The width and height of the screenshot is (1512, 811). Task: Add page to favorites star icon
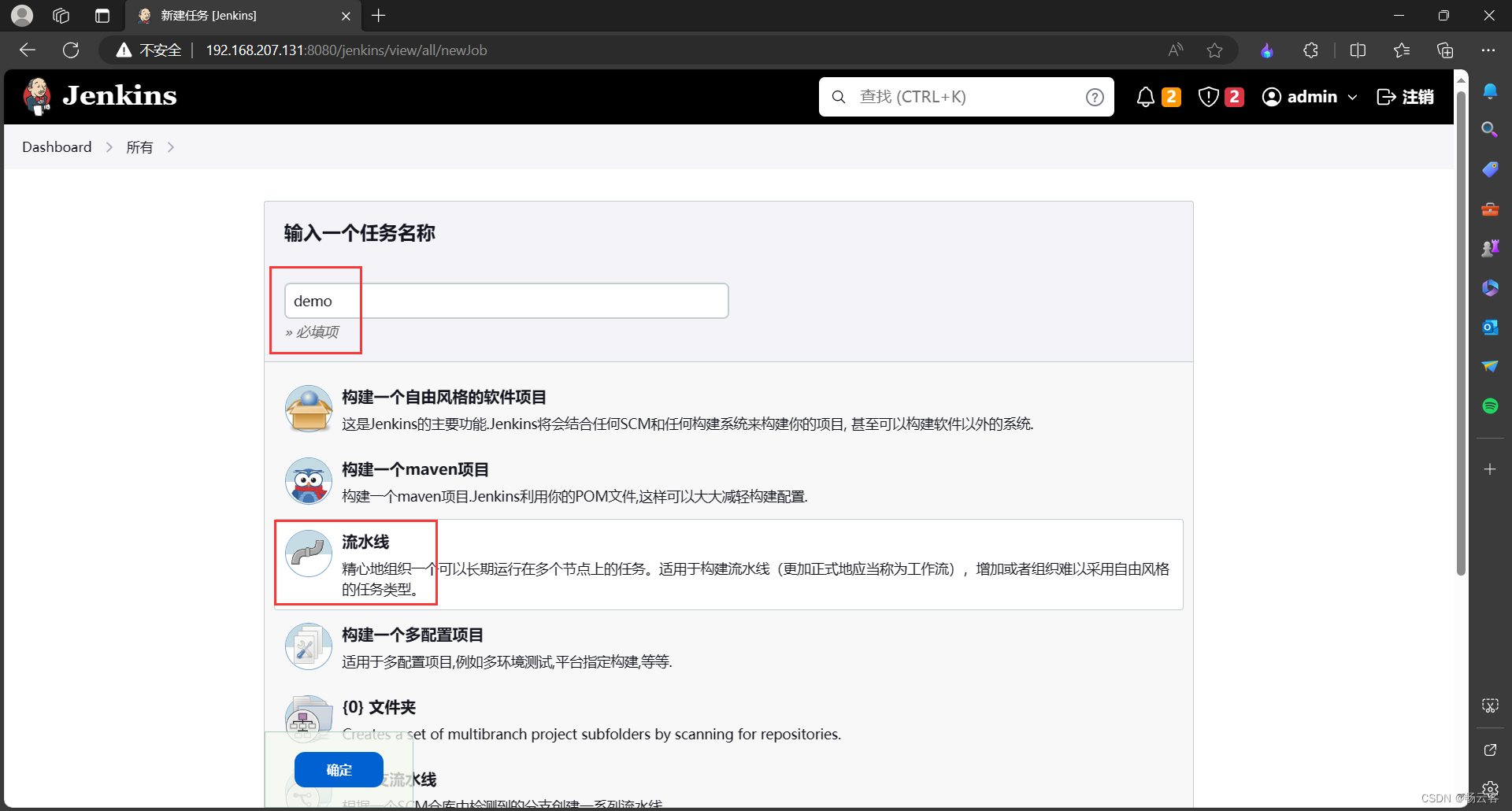tap(1215, 50)
